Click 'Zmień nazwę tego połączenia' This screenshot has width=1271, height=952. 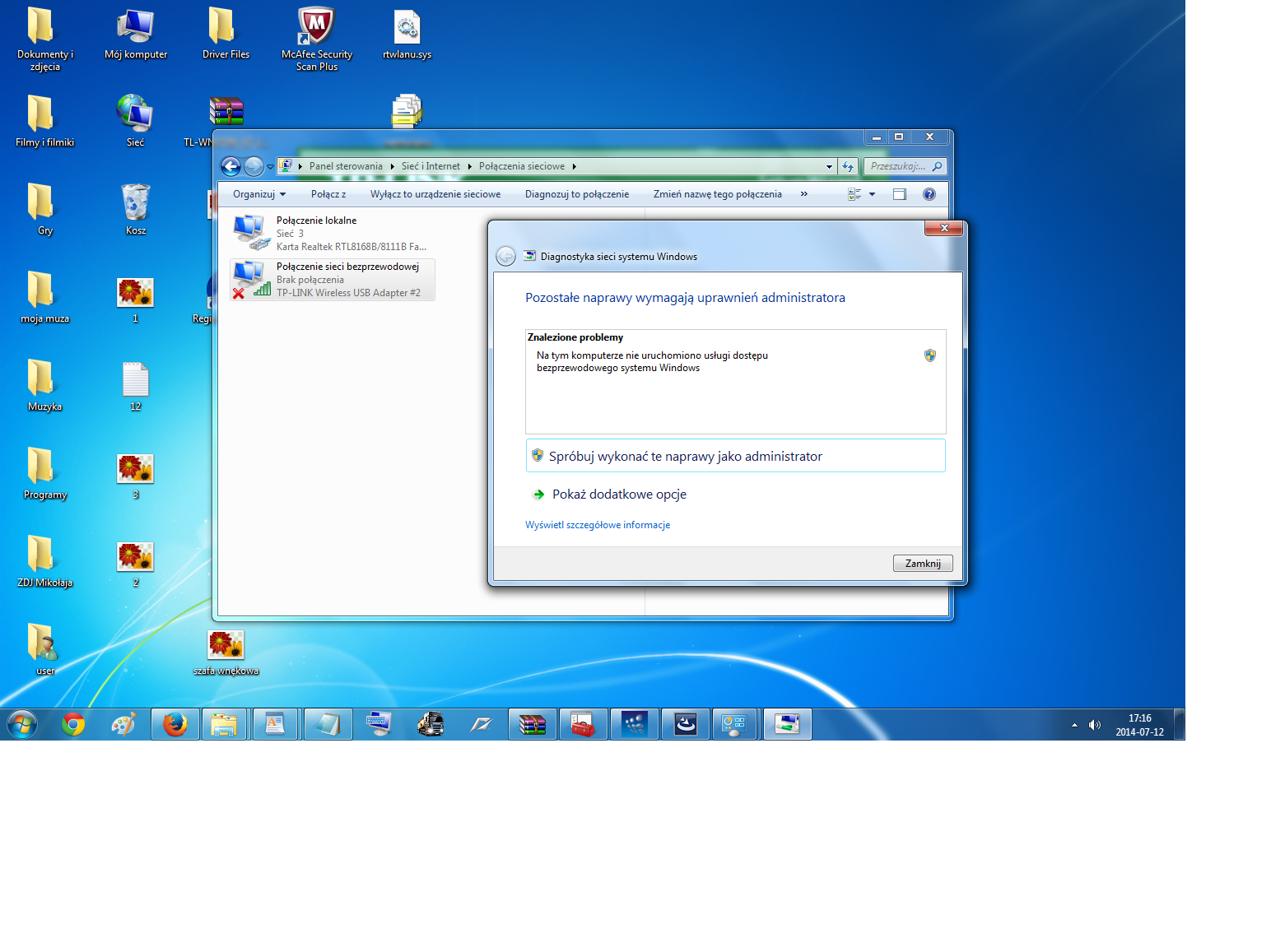pyautogui.click(x=718, y=194)
